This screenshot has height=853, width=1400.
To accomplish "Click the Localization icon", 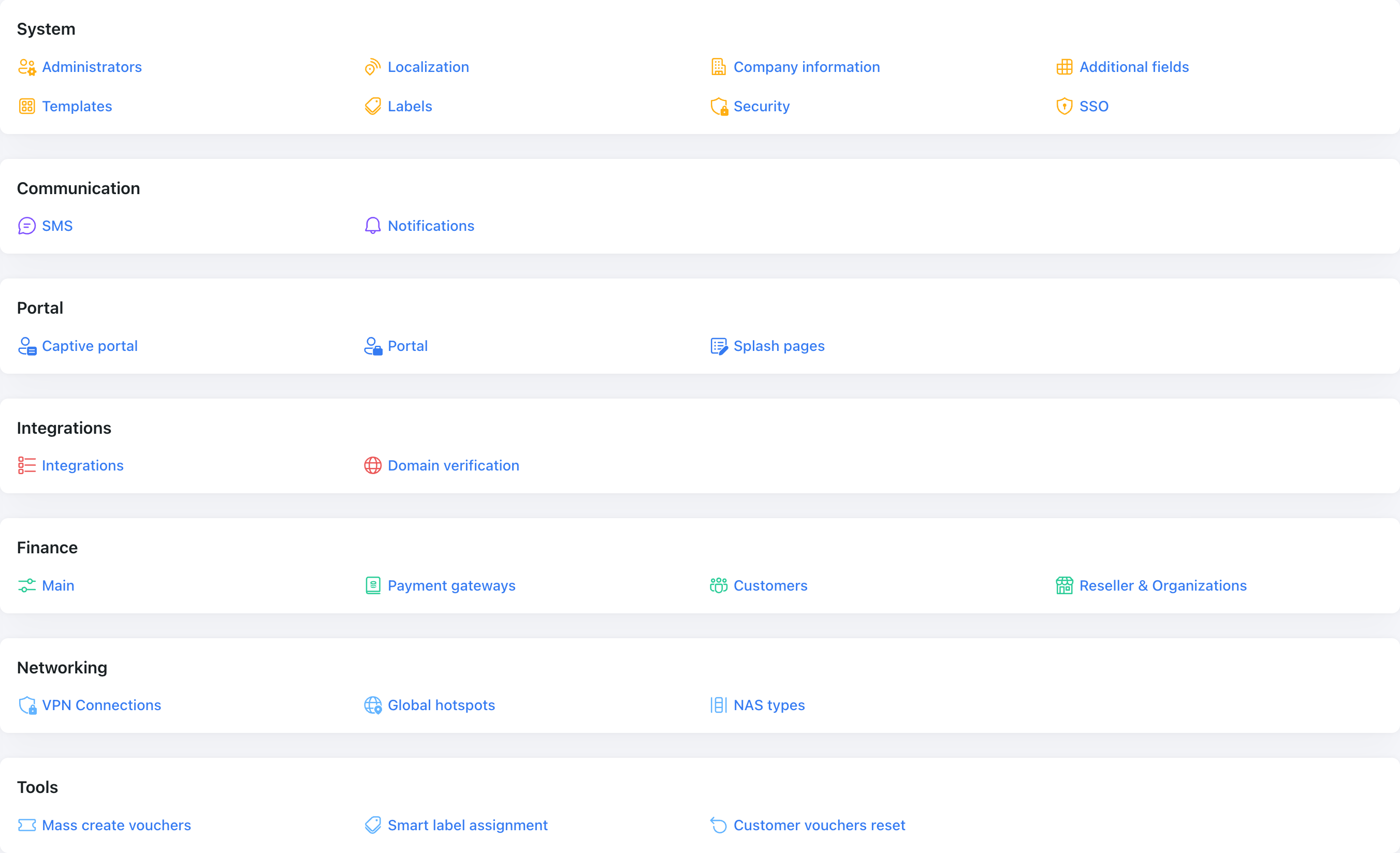I will coord(373,67).
